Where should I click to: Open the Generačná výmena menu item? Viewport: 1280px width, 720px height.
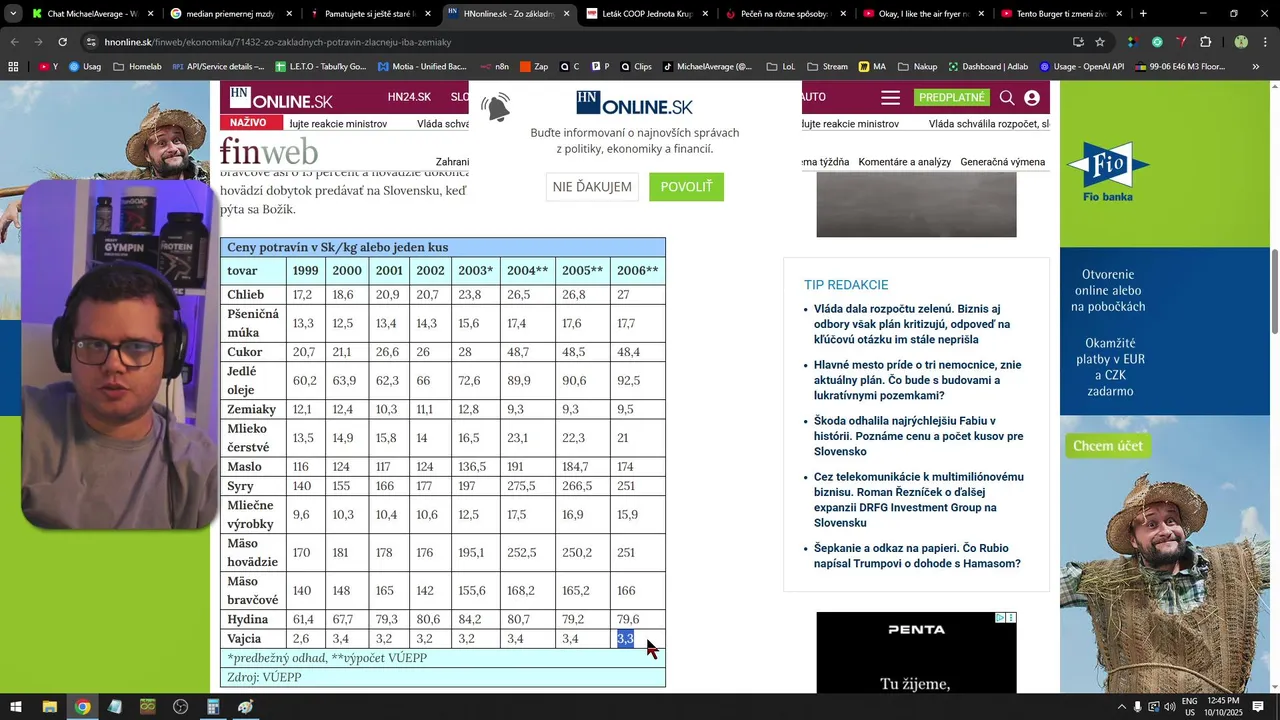click(x=1002, y=162)
